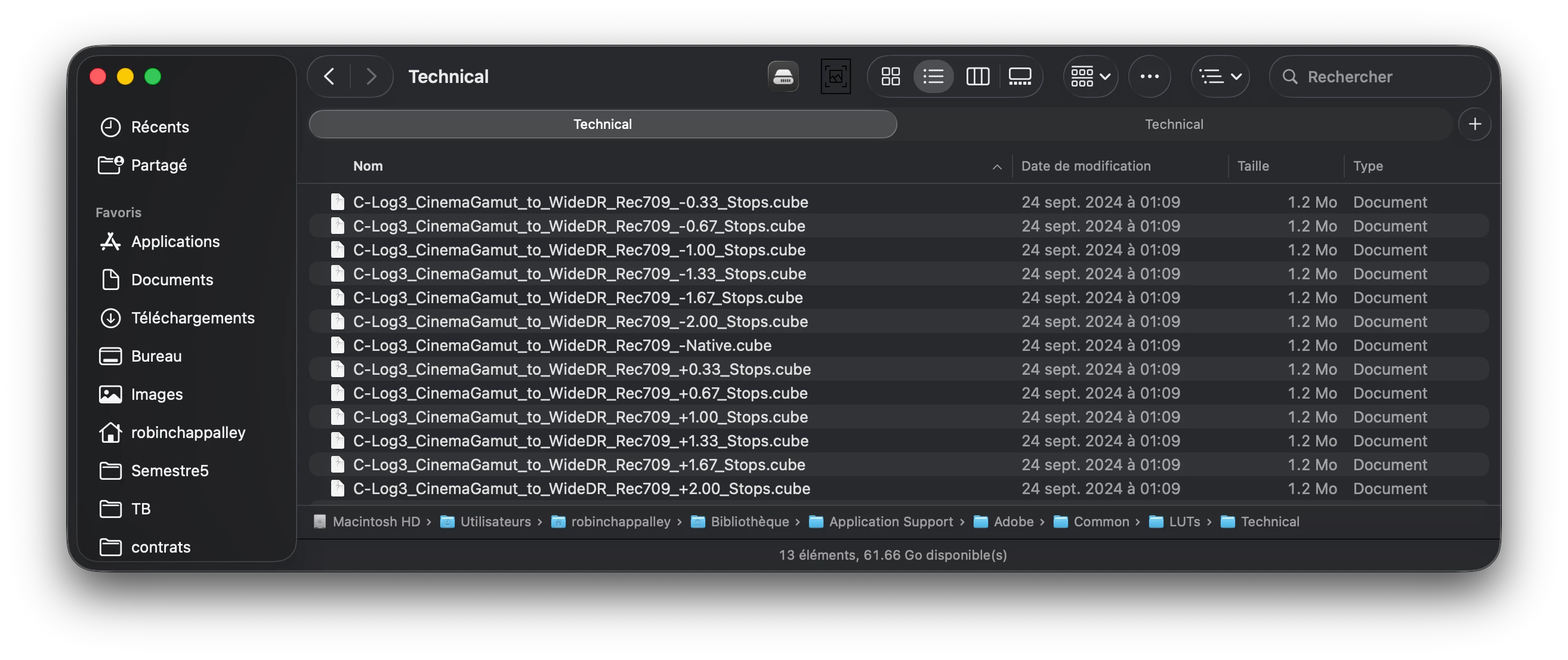Viewport: 1568px width, 660px height.
Task: Switch to column view
Action: pos(977,77)
